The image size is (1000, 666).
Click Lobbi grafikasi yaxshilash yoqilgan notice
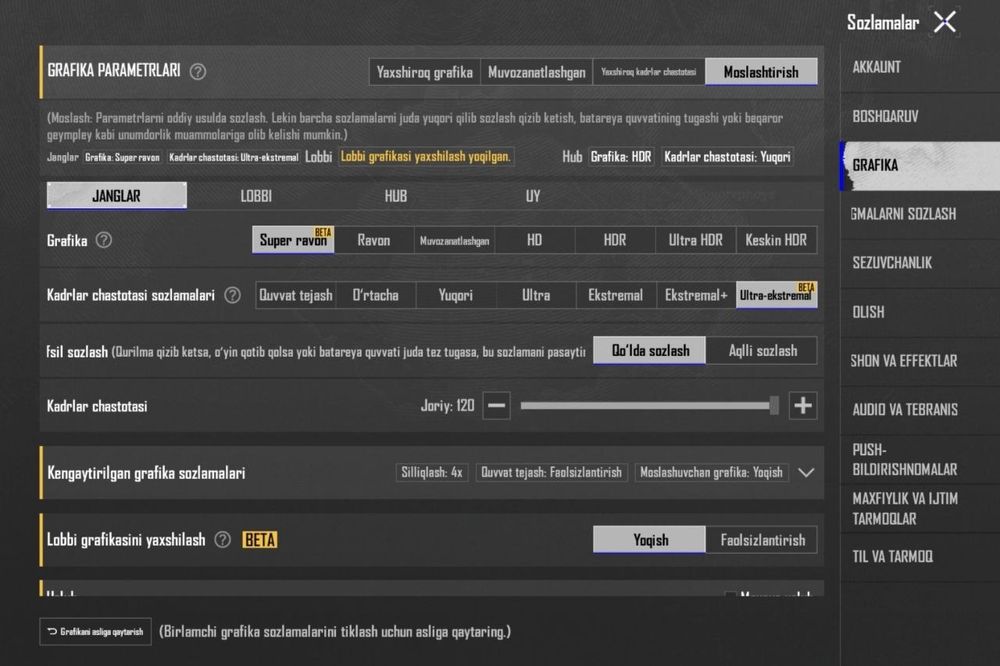pos(425,156)
